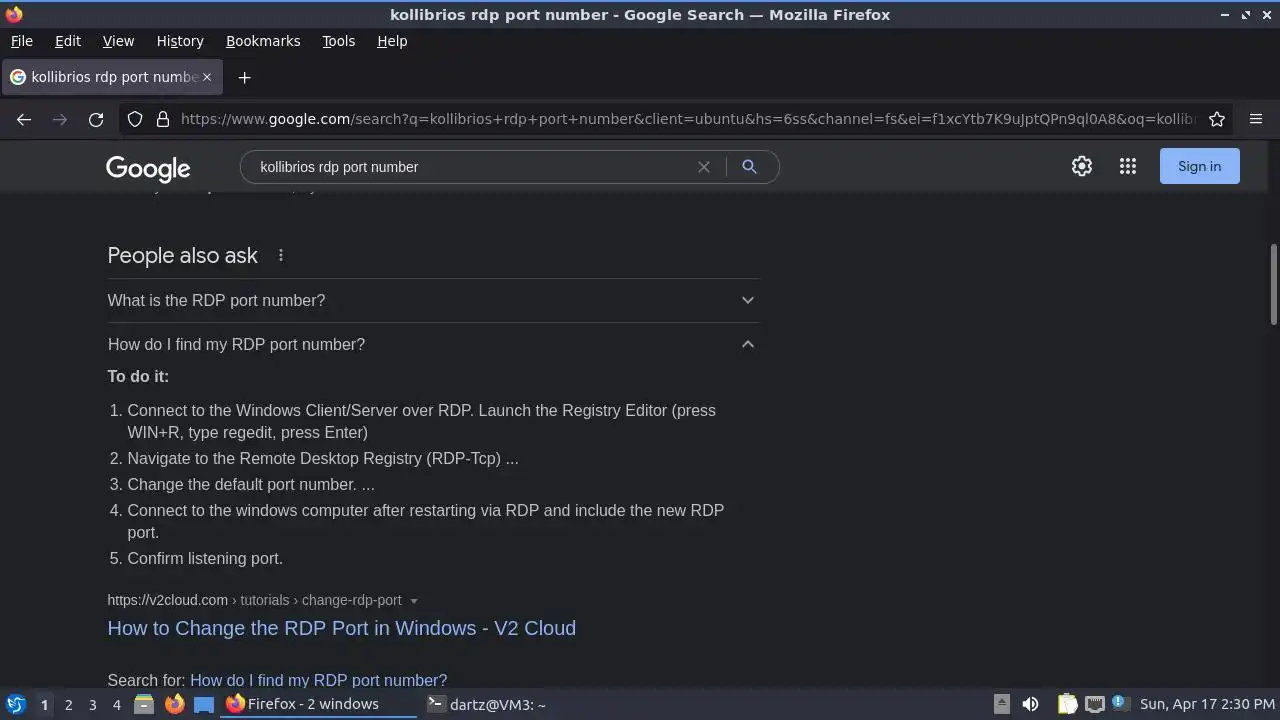Image resolution: width=1280 pixels, height=720 pixels.
Task: Open a new browser tab
Action: point(244,77)
